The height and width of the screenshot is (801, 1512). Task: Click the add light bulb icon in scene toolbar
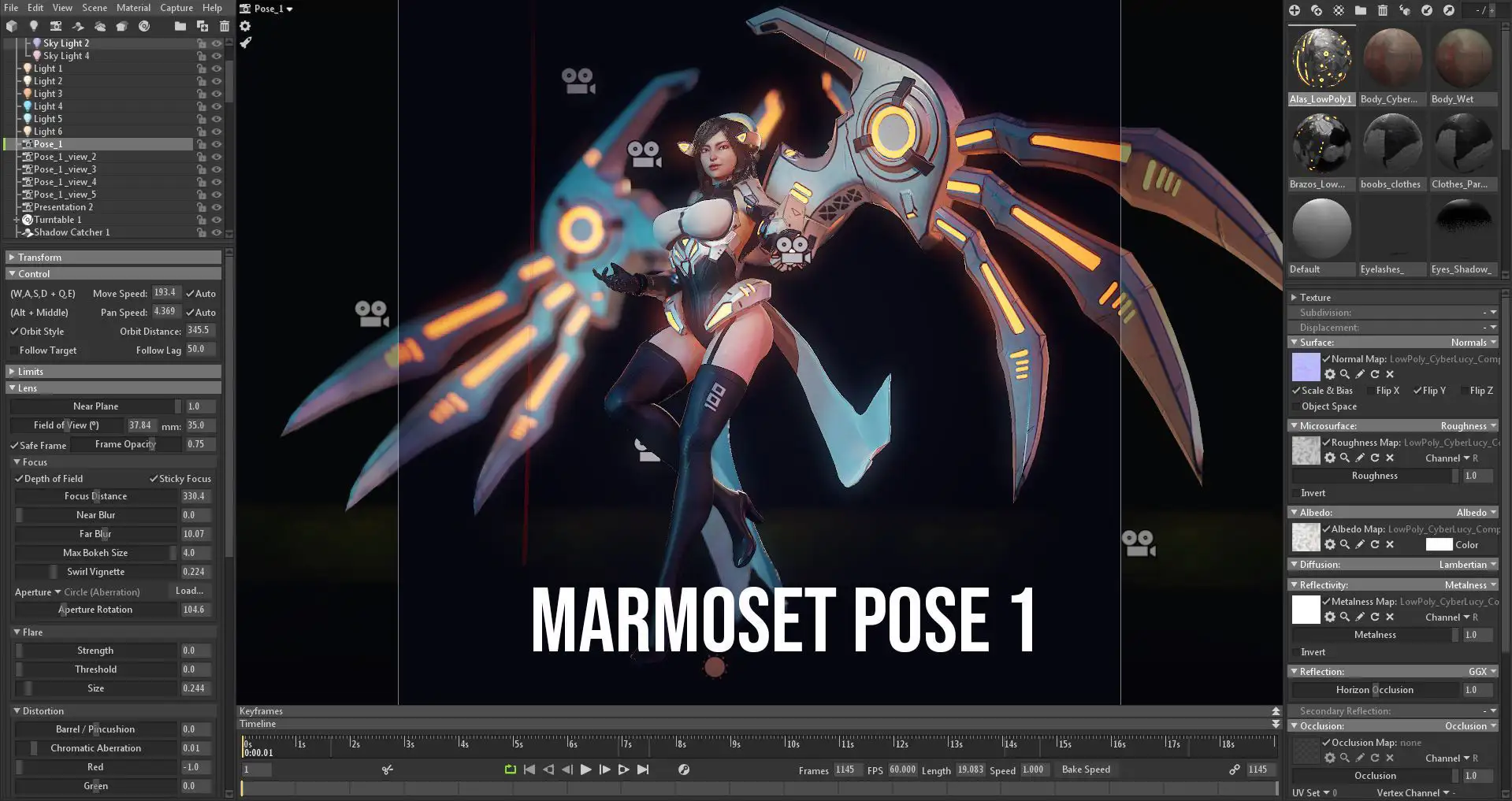[34, 26]
